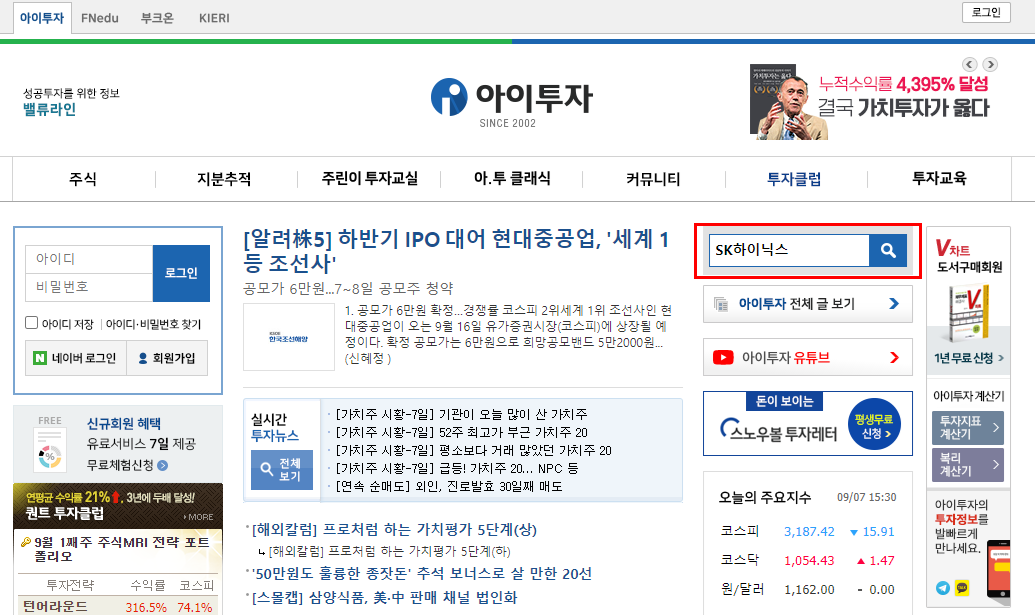Click 1년 무료 신청 link
The height and width of the screenshot is (615, 1035).
pyautogui.click(x=968, y=358)
